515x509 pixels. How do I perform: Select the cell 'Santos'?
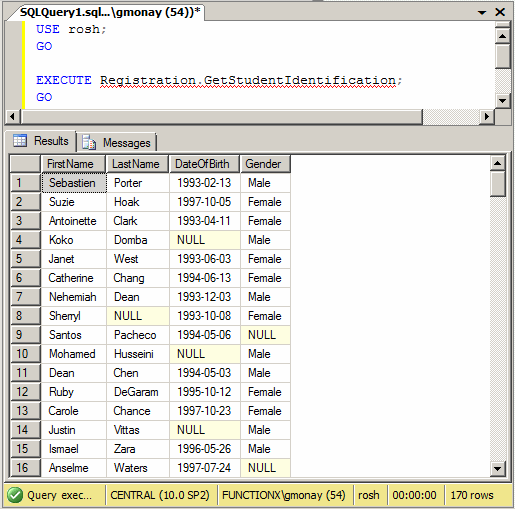[x=74, y=335]
